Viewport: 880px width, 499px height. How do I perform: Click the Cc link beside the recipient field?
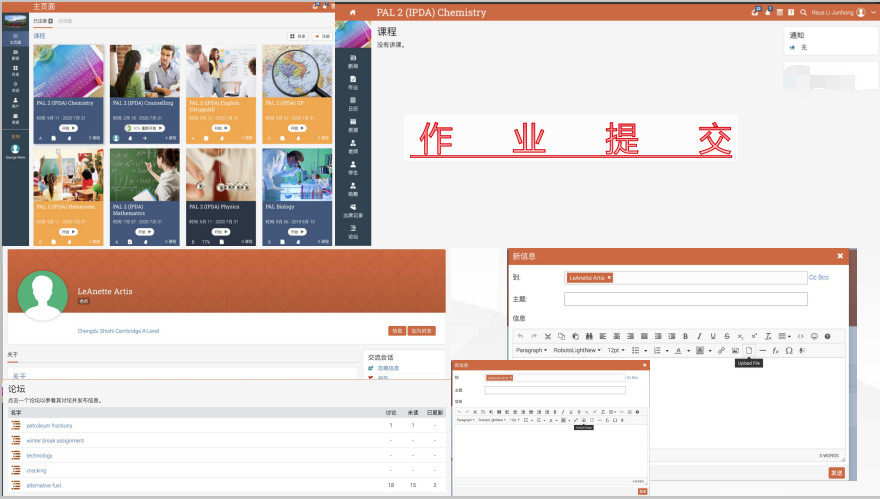click(813, 277)
